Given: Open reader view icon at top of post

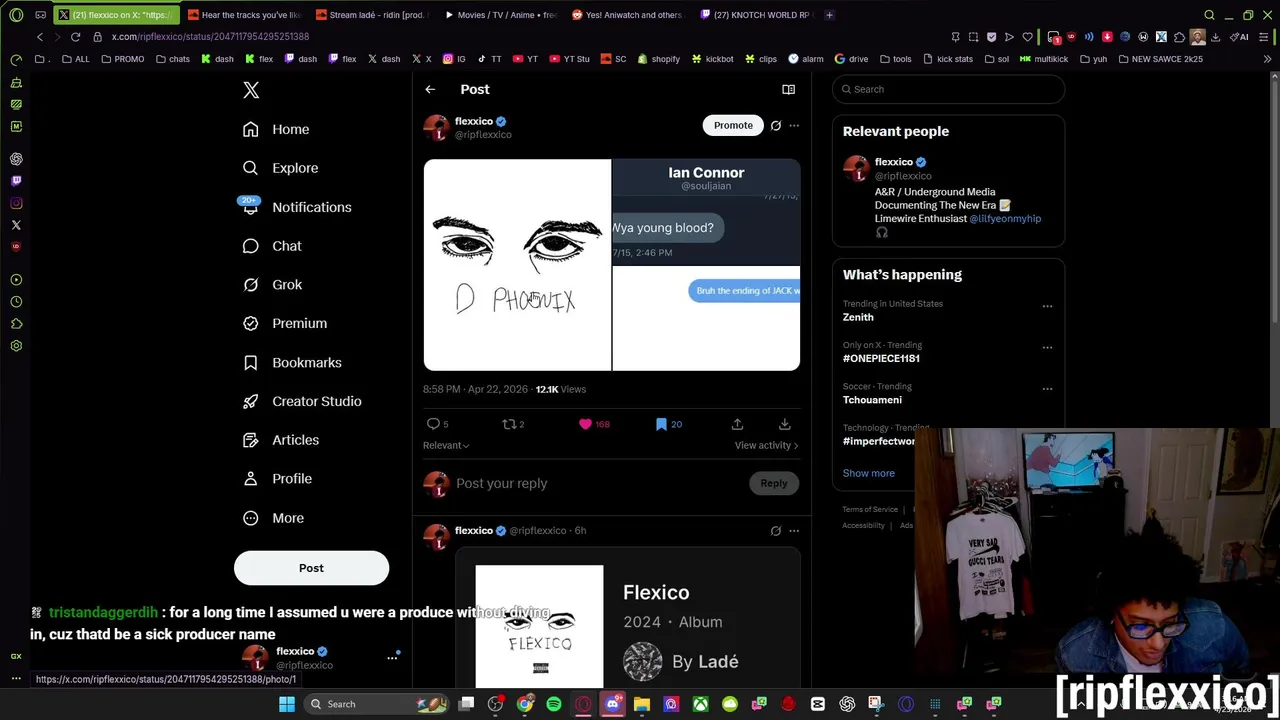Looking at the screenshot, I should point(788,89).
